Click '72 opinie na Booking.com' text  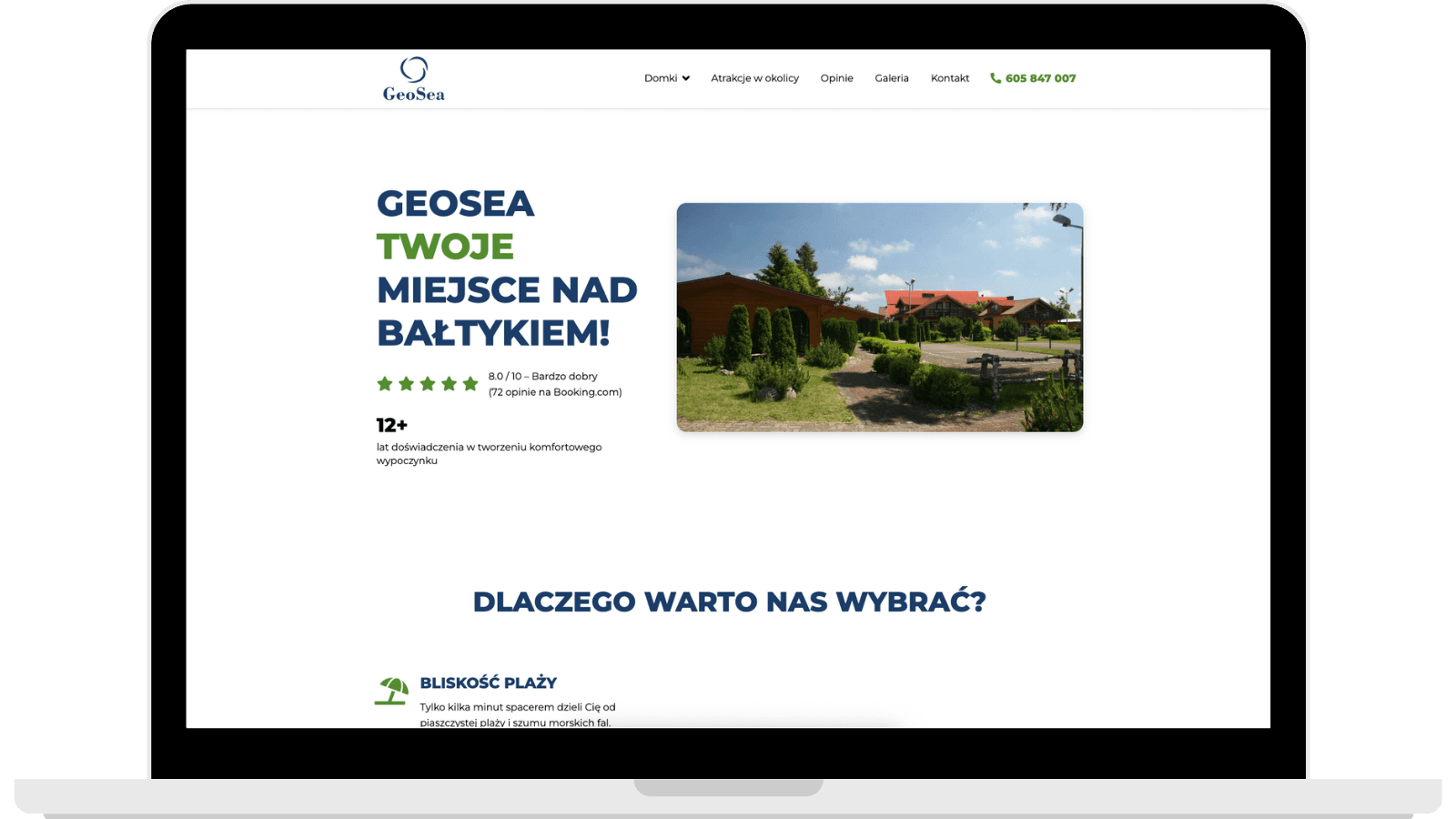point(555,392)
